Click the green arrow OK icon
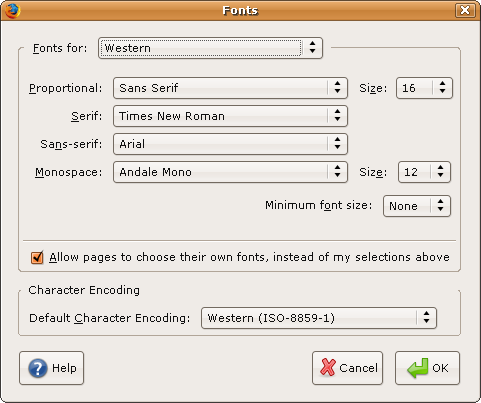The height and width of the screenshot is (403, 481). 418,368
